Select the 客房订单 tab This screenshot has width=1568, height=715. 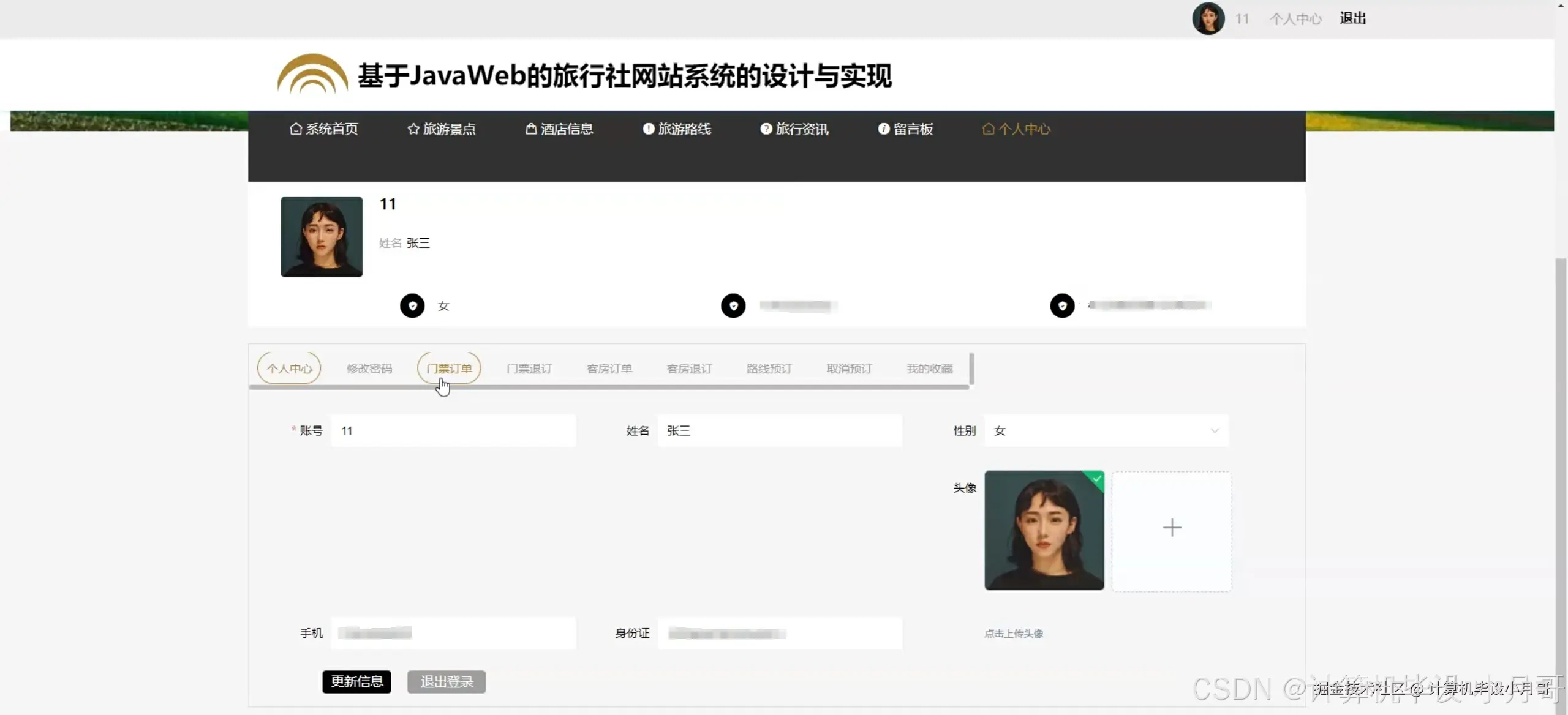609,369
